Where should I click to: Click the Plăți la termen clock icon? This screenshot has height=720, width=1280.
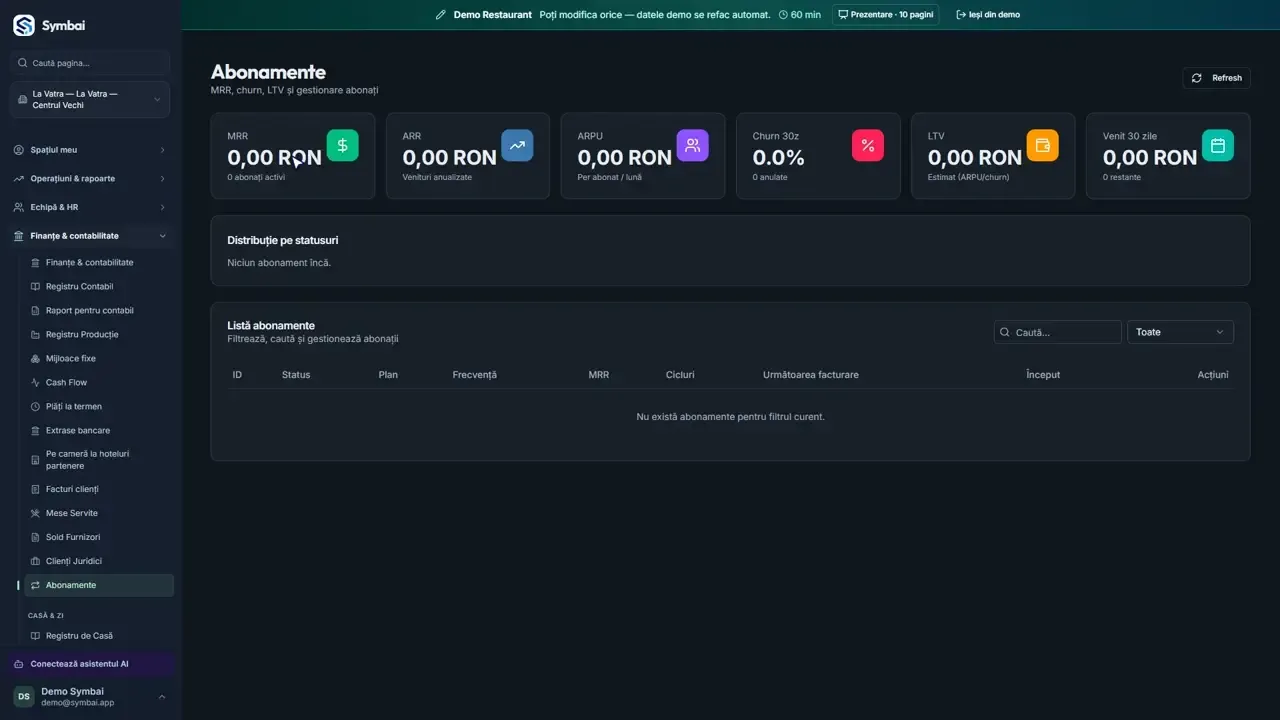click(x=36, y=407)
